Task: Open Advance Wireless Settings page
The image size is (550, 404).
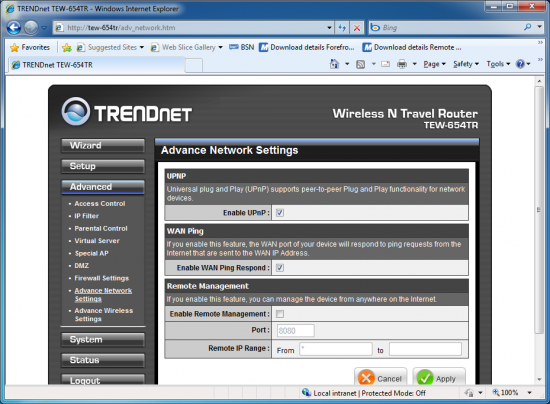Action: tap(103, 315)
